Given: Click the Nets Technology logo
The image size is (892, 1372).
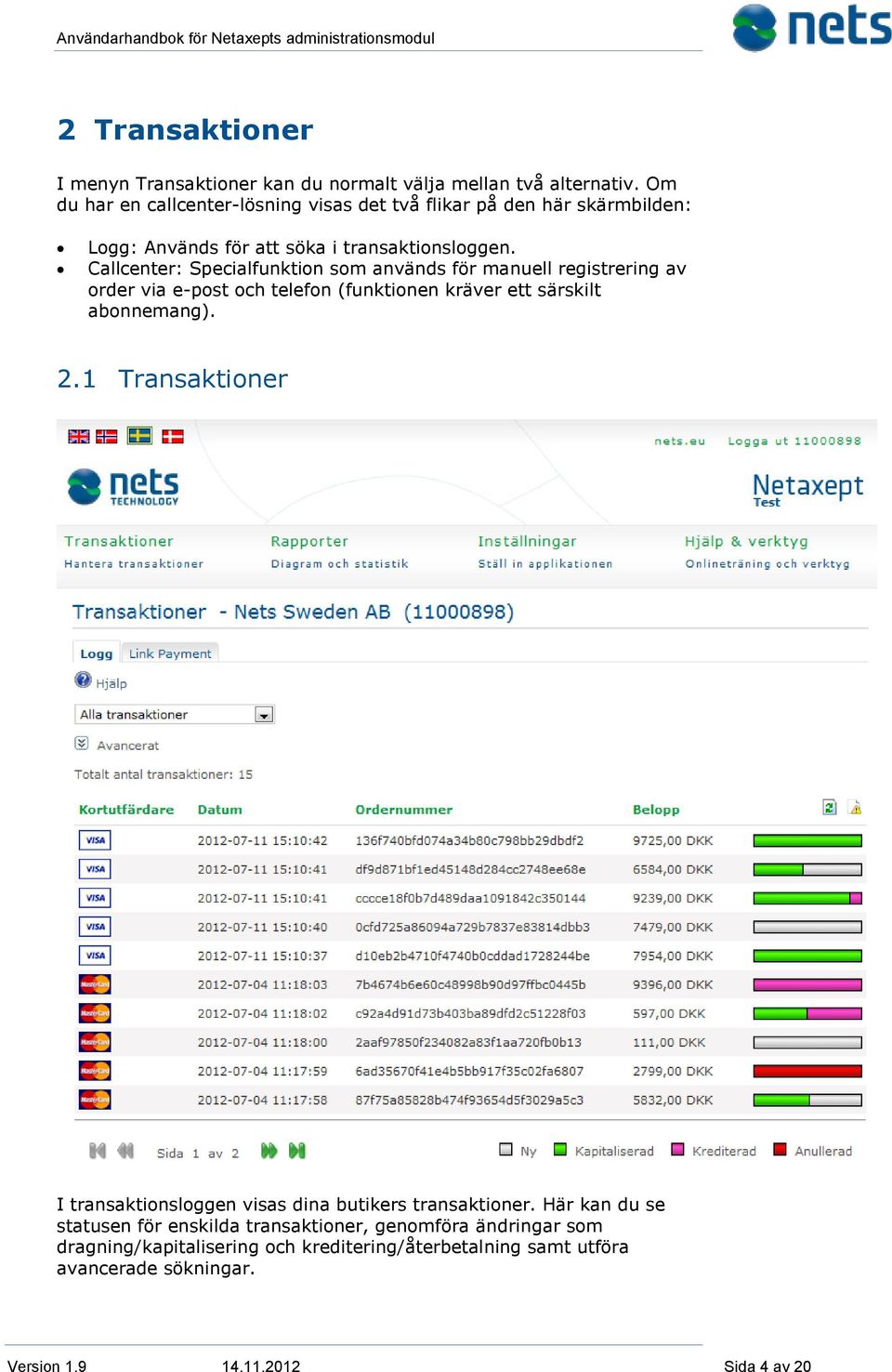Looking at the screenshot, I should click(x=123, y=486).
